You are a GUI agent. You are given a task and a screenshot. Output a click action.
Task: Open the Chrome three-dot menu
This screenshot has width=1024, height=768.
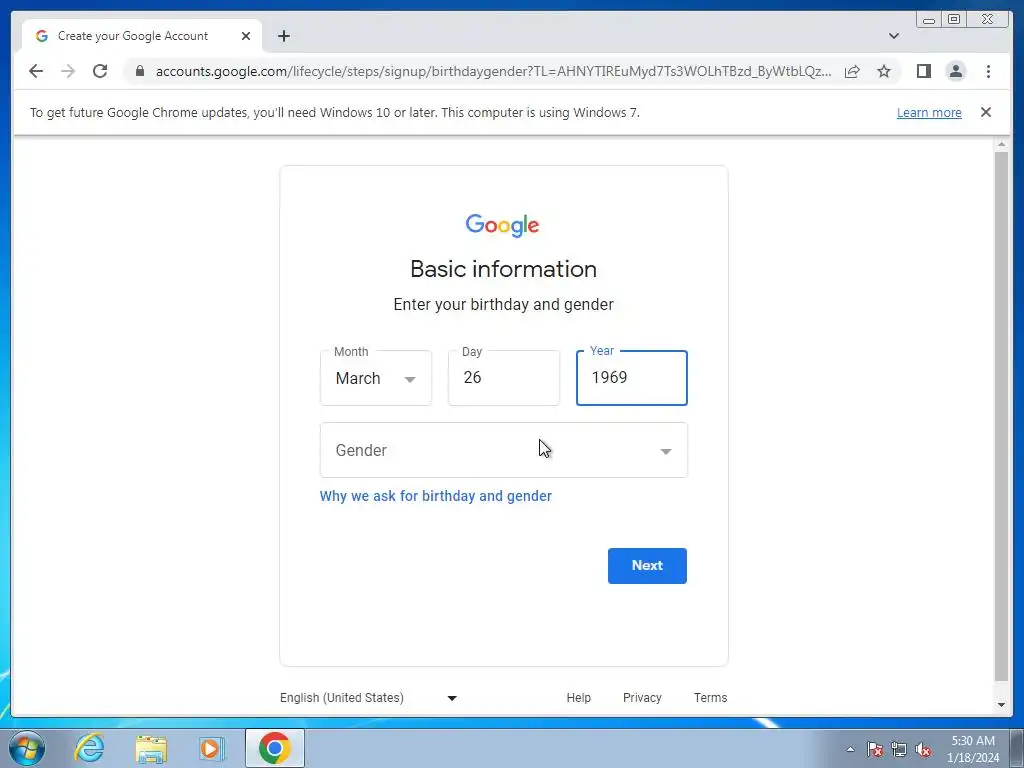tap(989, 71)
